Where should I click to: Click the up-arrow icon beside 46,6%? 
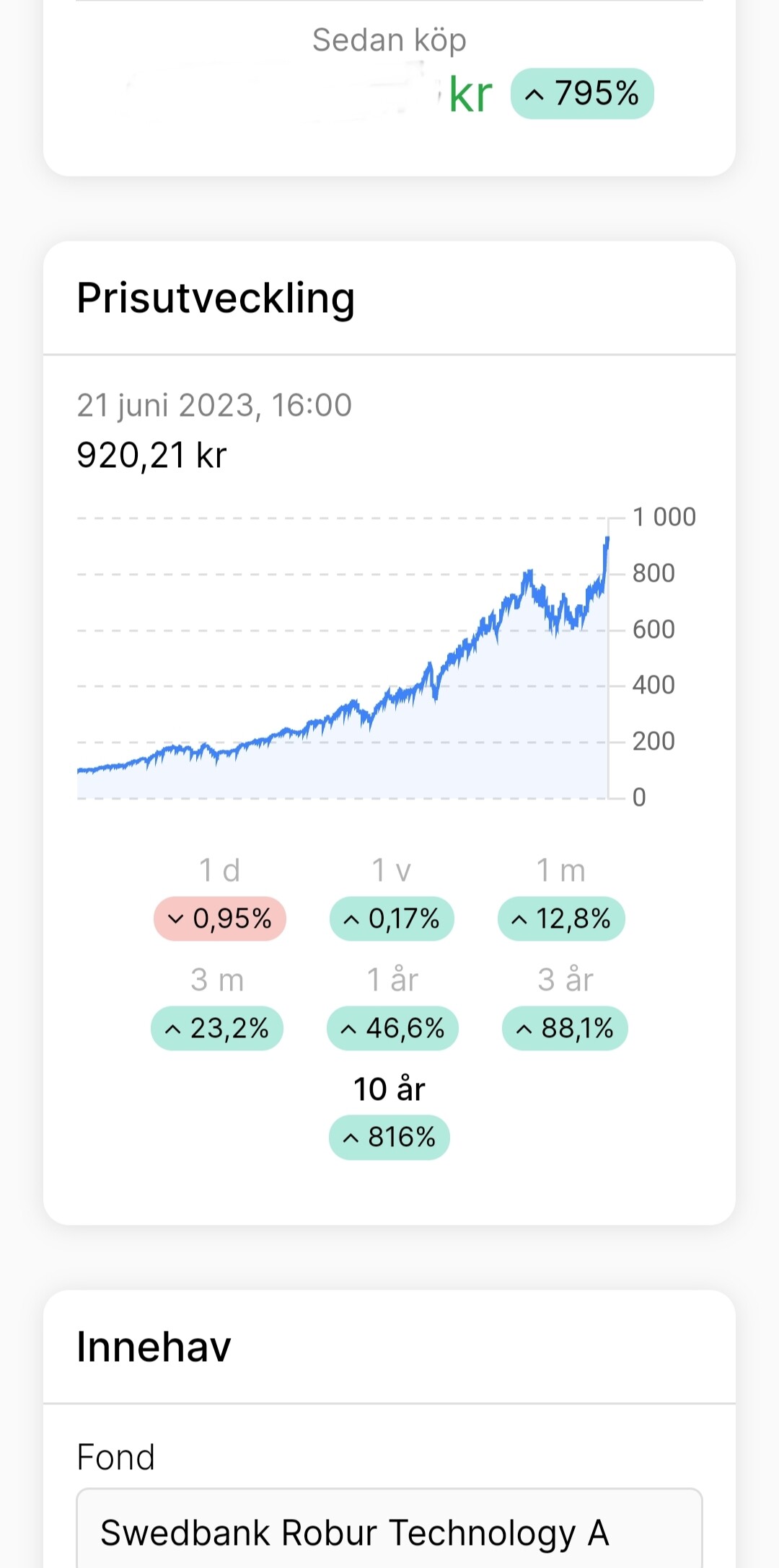coord(348,1029)
